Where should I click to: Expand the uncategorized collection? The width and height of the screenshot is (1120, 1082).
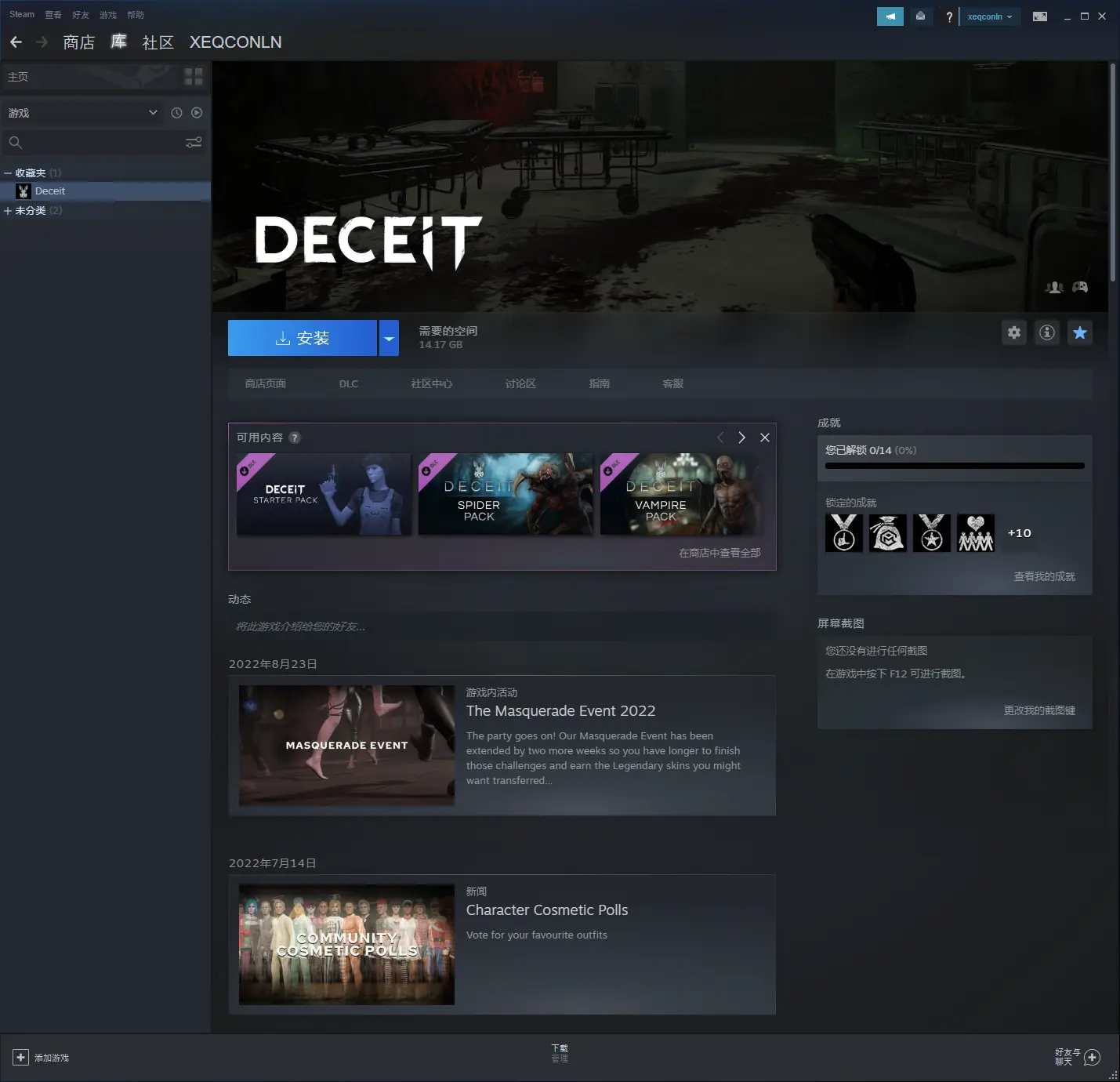8,211
